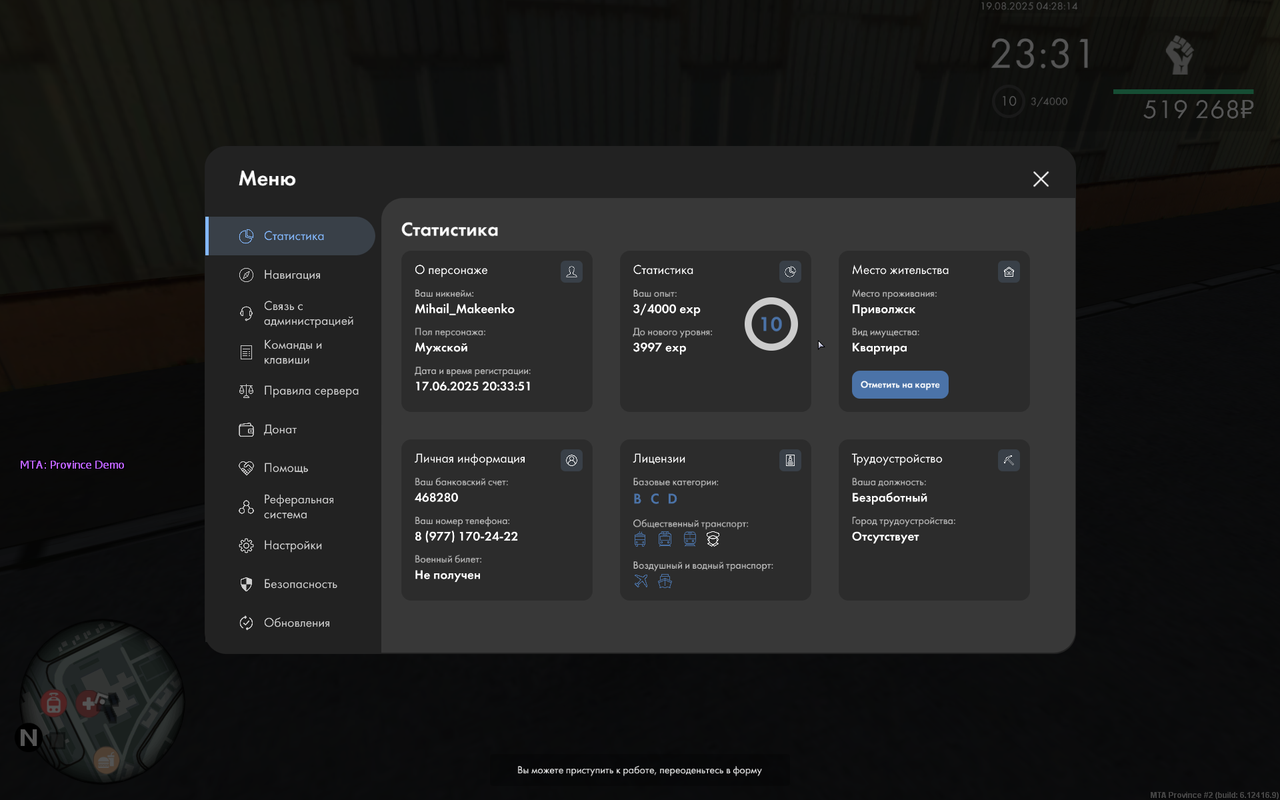Click the nickname Mihail_Makeenko

[465, 309]
